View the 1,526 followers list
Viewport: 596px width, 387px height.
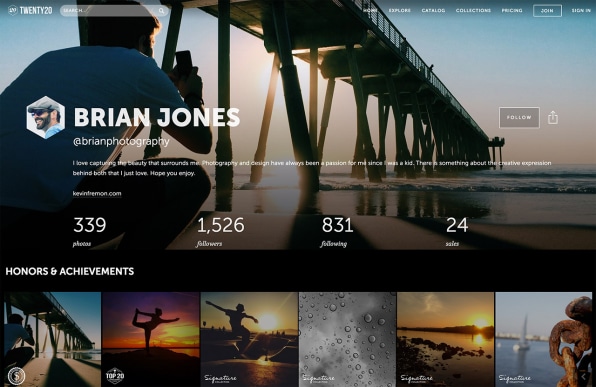pos(220,232)
